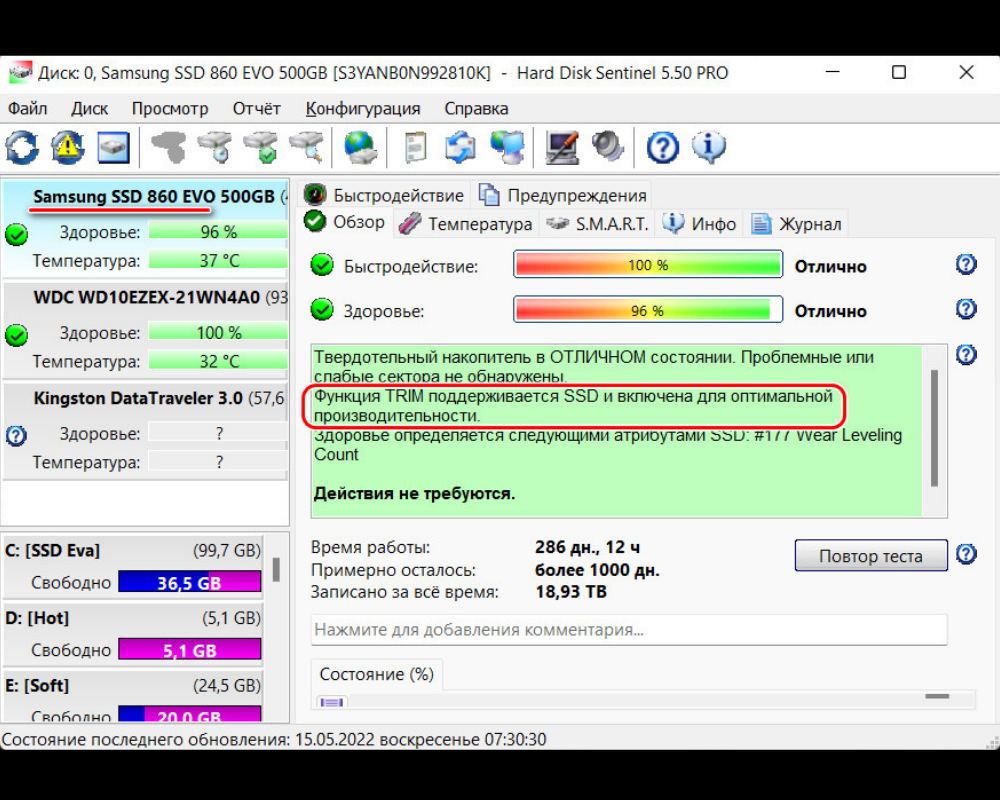1000x800 pixels.
Task: Click the 'более 1000 дн.' value
Action: 597,570
